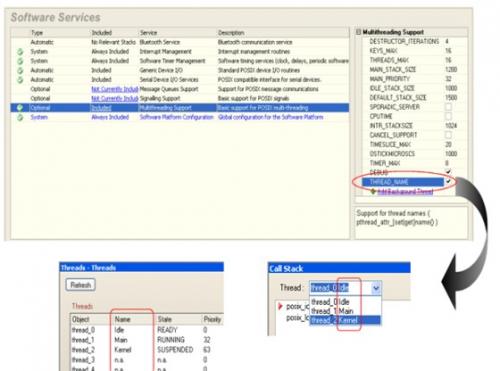500x371 pixels.
Task: Enable the CPUTIME checkbox
Action: coord(449,116)
